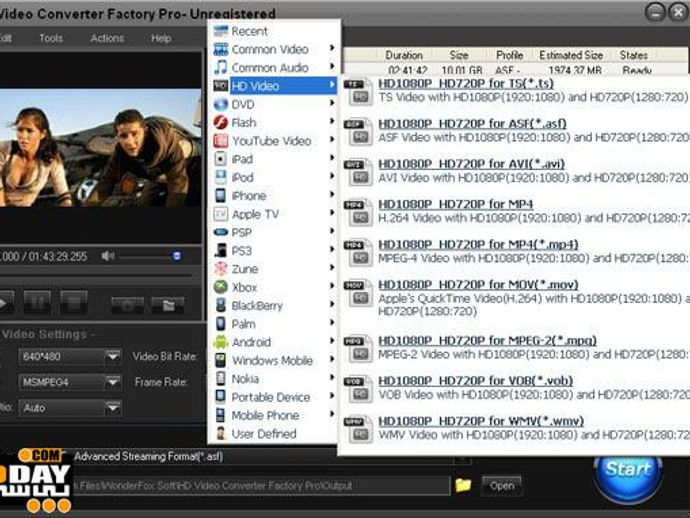Image resolution: width=690 pixels, height=518 pixels.
Task: Click the Xbox logo icon
Action: pos(220,287)
